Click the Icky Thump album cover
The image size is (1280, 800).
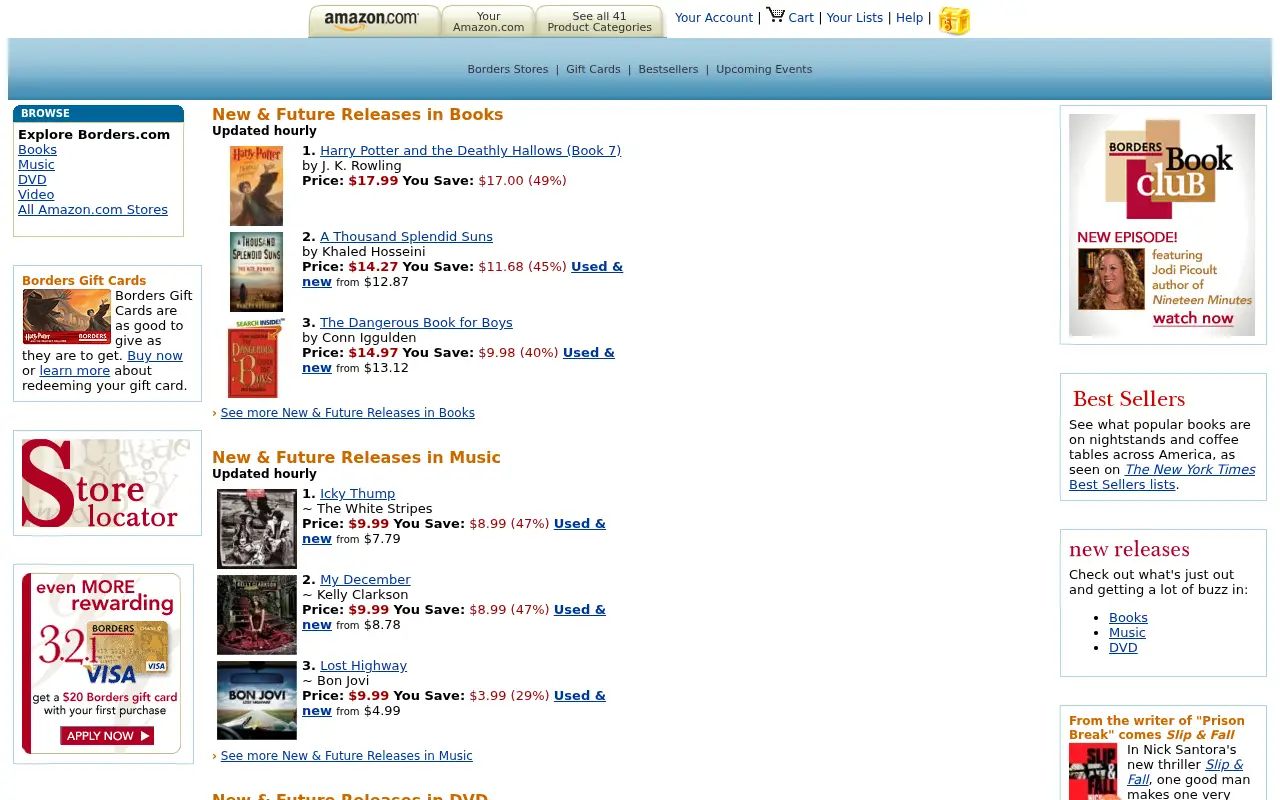[257, 529]
